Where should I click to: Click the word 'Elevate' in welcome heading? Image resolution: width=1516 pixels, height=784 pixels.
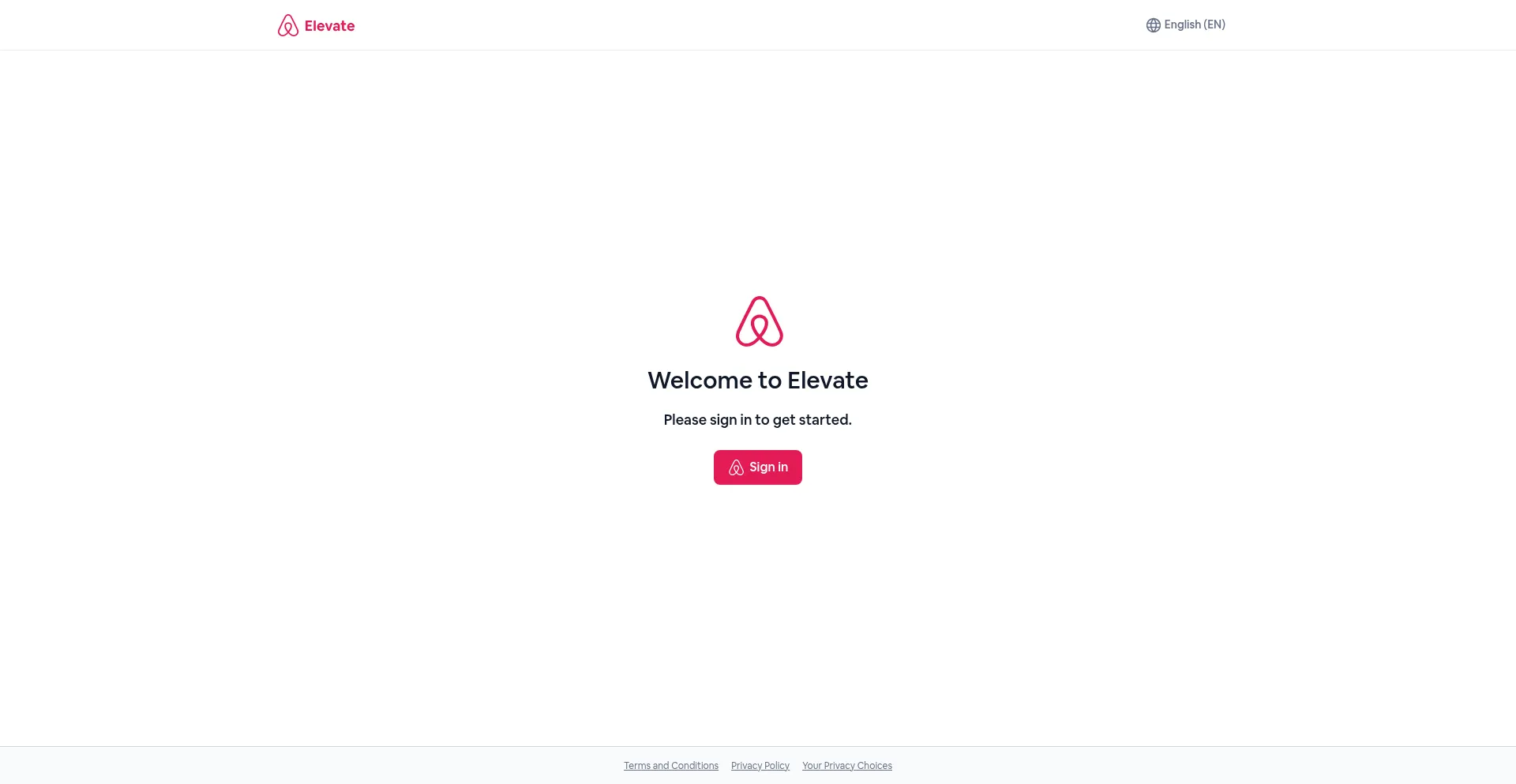[827, 381]
